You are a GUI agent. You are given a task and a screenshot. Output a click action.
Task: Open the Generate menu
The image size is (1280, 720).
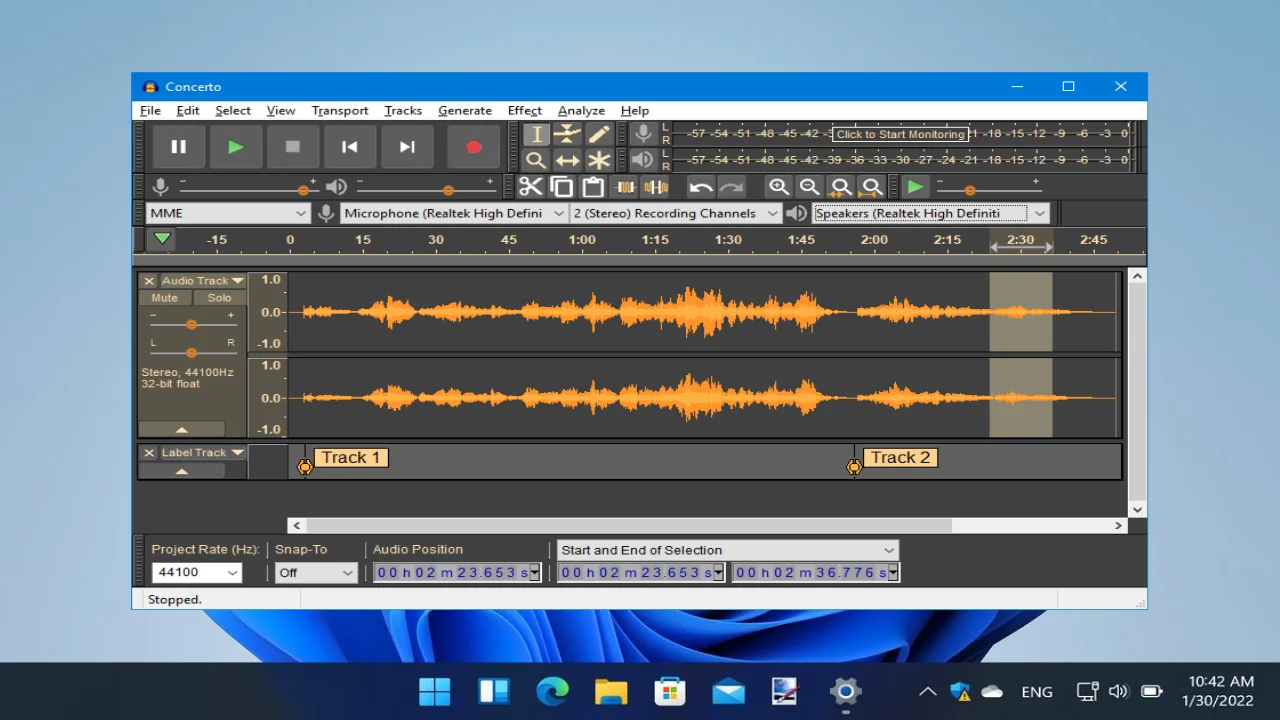(x=465, y=111)
